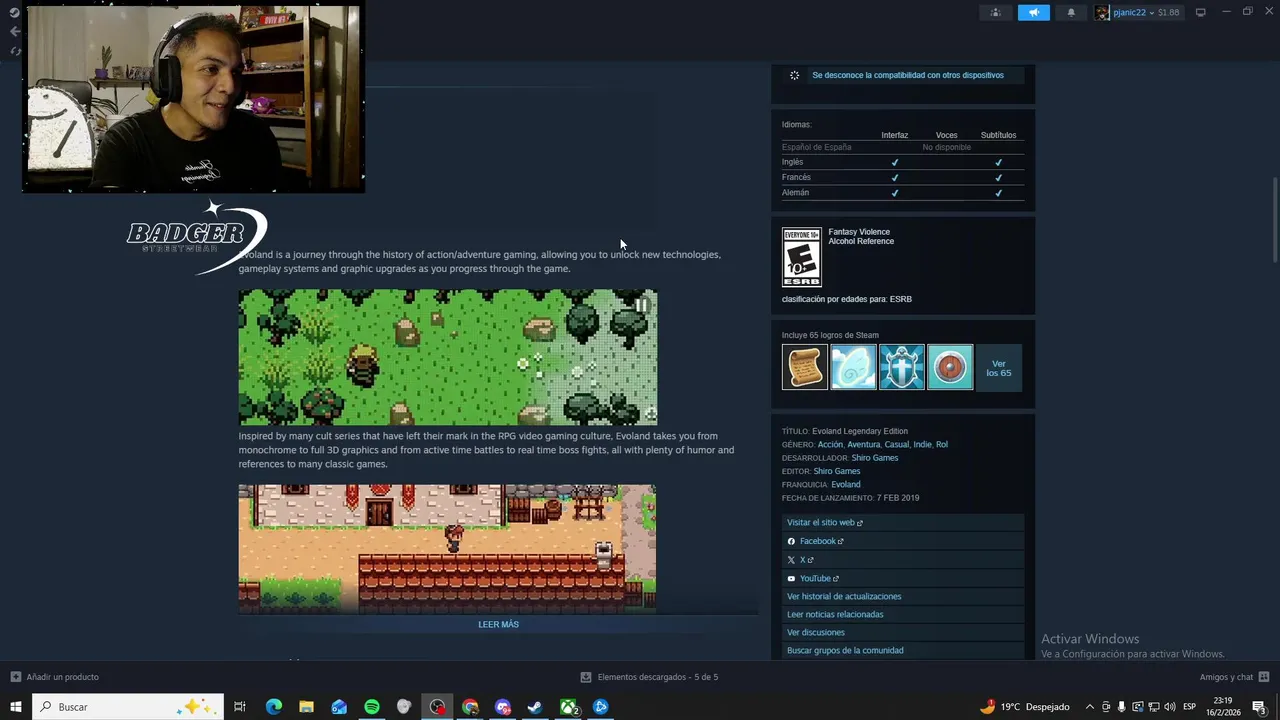Click Buscar grupos de la comunidad
This screenshot has width=1280, height=720.
[903, 650]
